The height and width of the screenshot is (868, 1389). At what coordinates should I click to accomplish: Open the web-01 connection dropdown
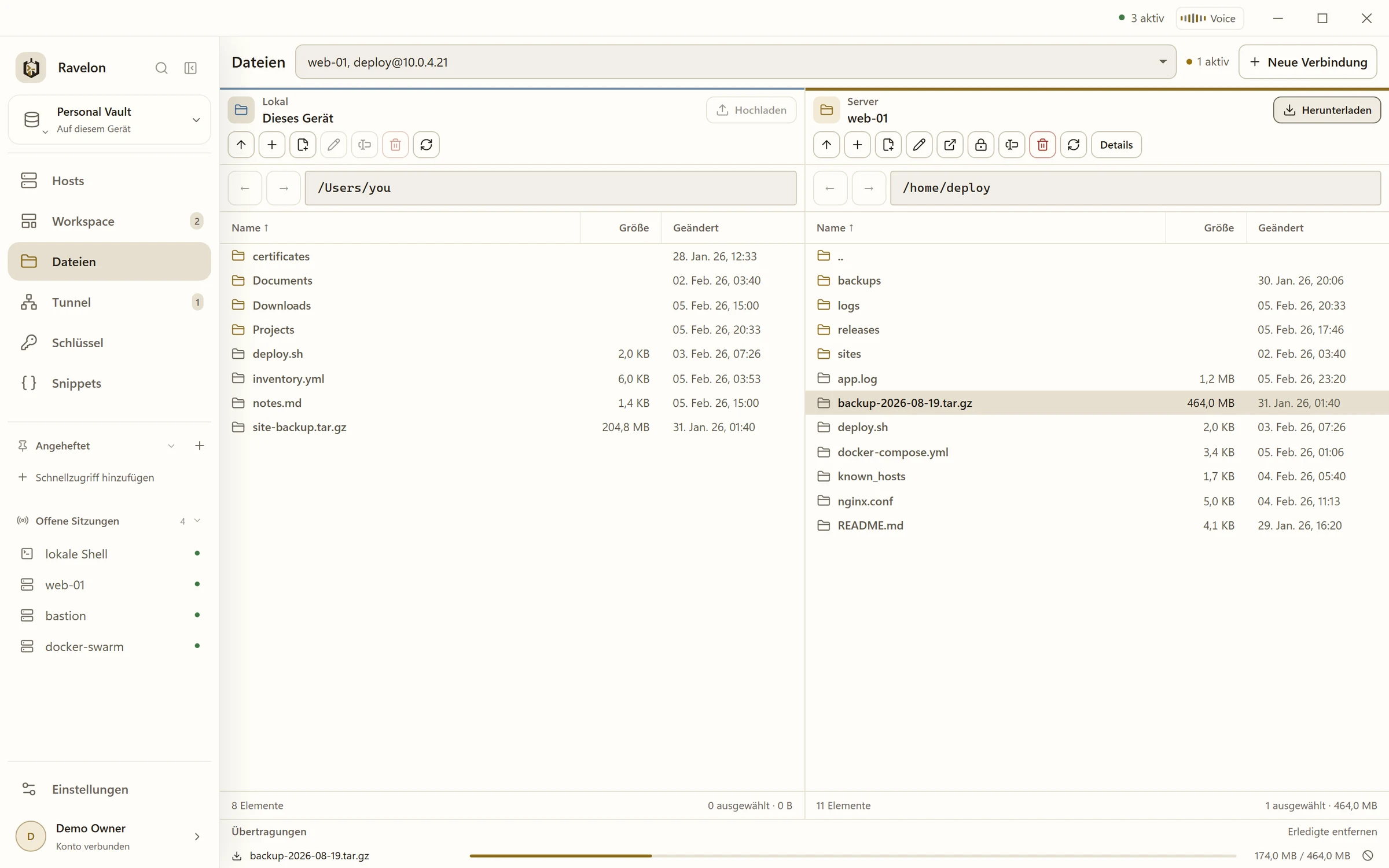click(x=736, y=62)
